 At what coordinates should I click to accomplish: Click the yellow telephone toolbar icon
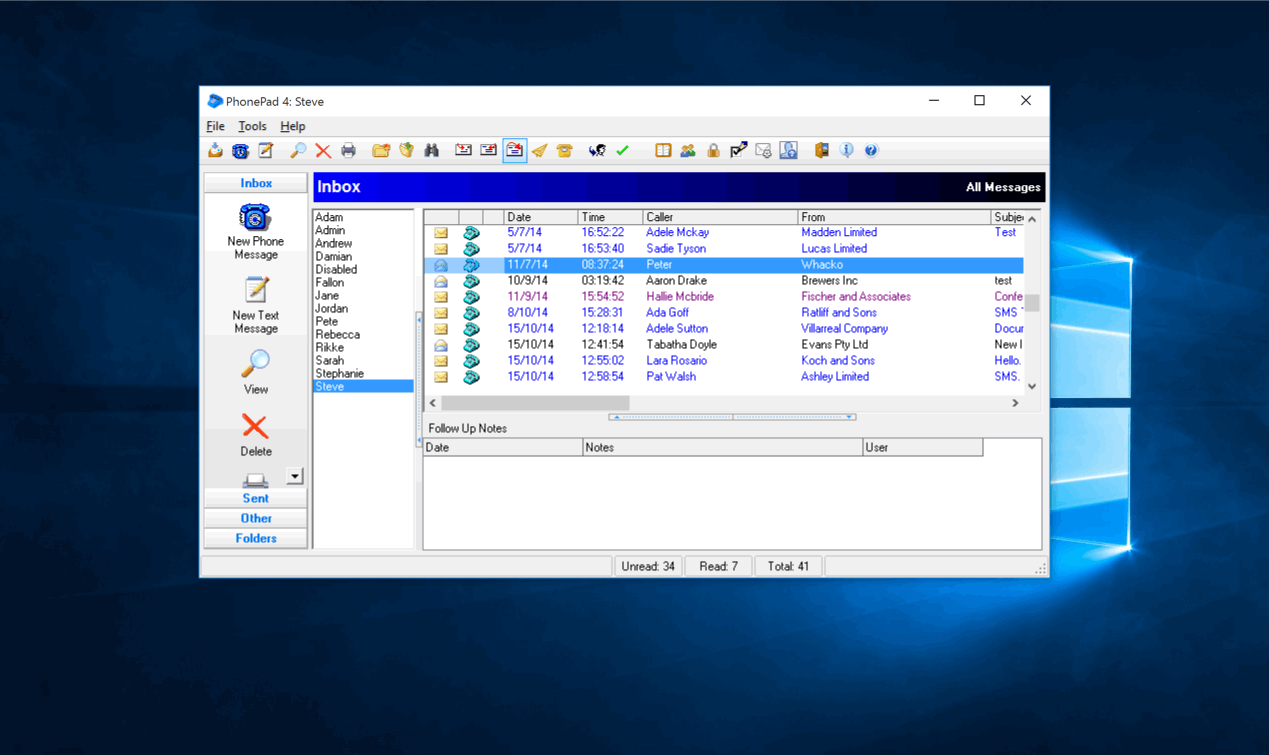point(565,151)
